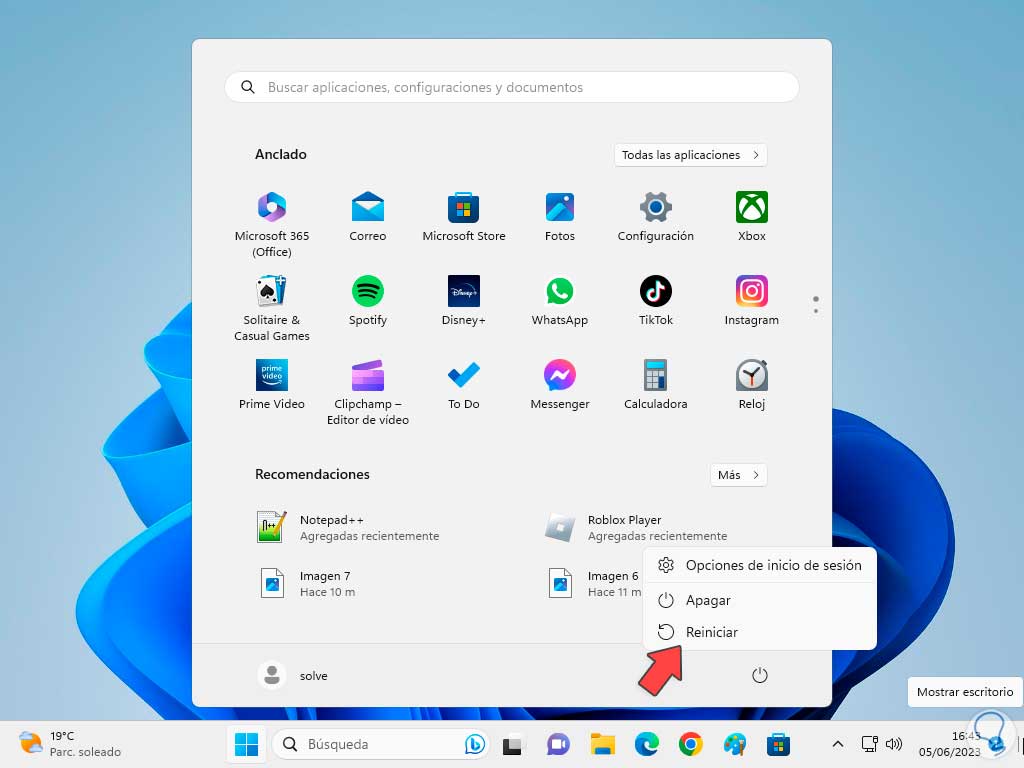Viewport: 1024px width, 768px height.
Task: Open Paint from the taskbar
Action: [x=735, y=744]
